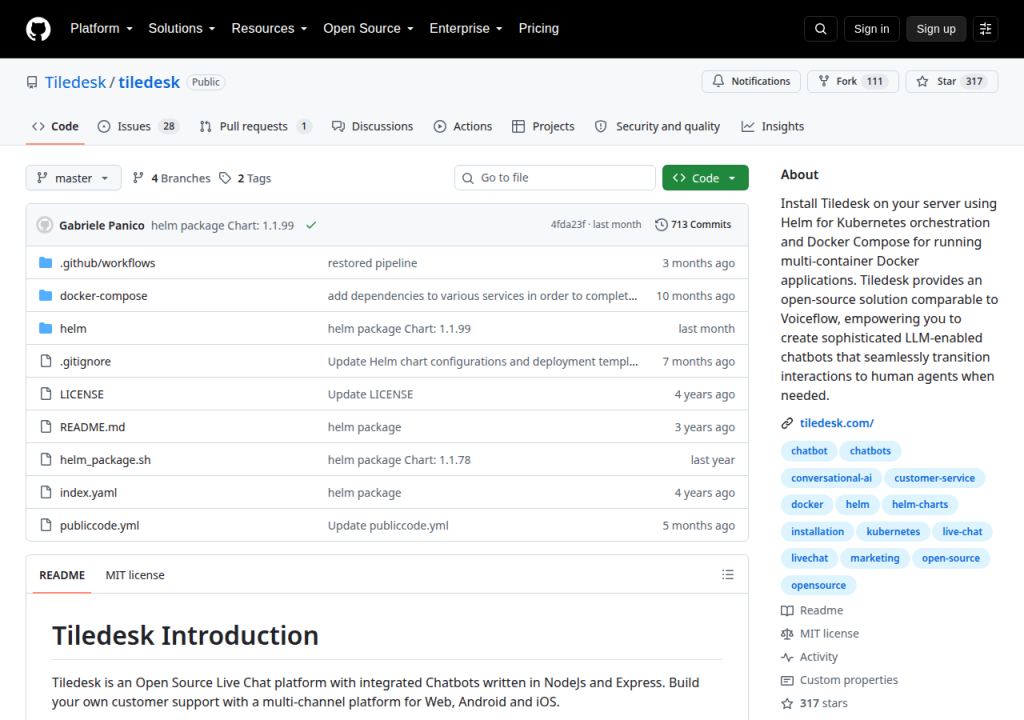This screenshot has height=720, width=1024.
Task: Click the history clock icon beside 713 Commits
Action: (x=661, y=225)
